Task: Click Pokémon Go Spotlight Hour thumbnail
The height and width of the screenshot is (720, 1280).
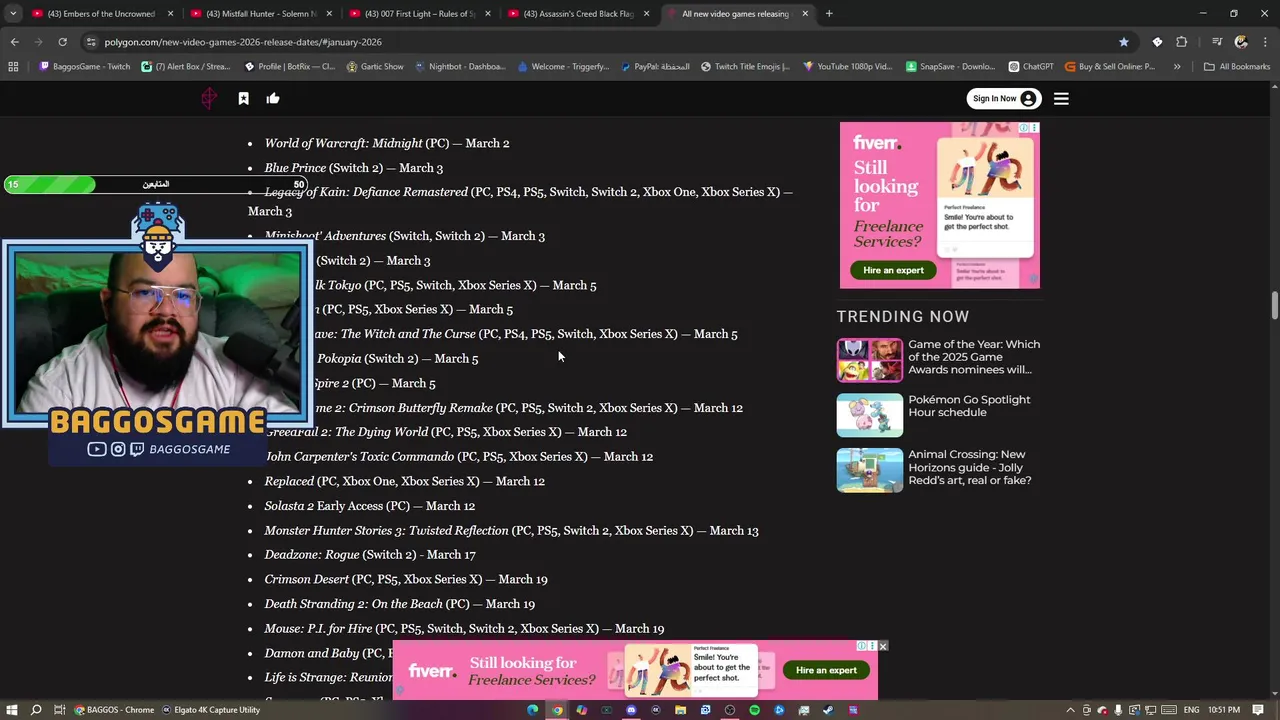Action: (x=870, y=415)
